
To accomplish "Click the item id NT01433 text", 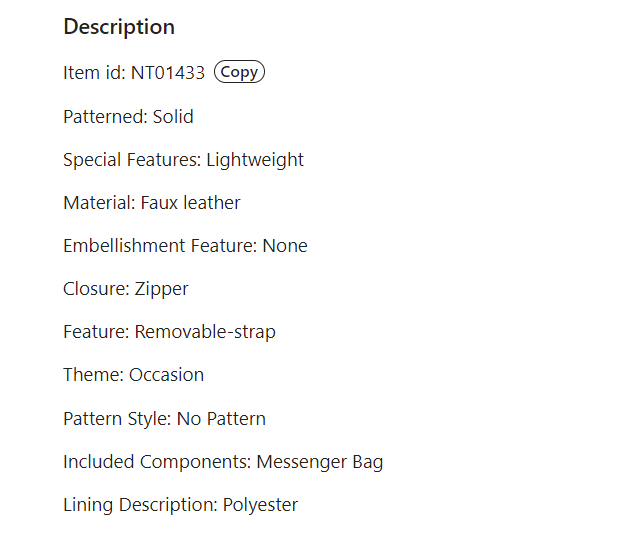I will (x=168, y=73).
